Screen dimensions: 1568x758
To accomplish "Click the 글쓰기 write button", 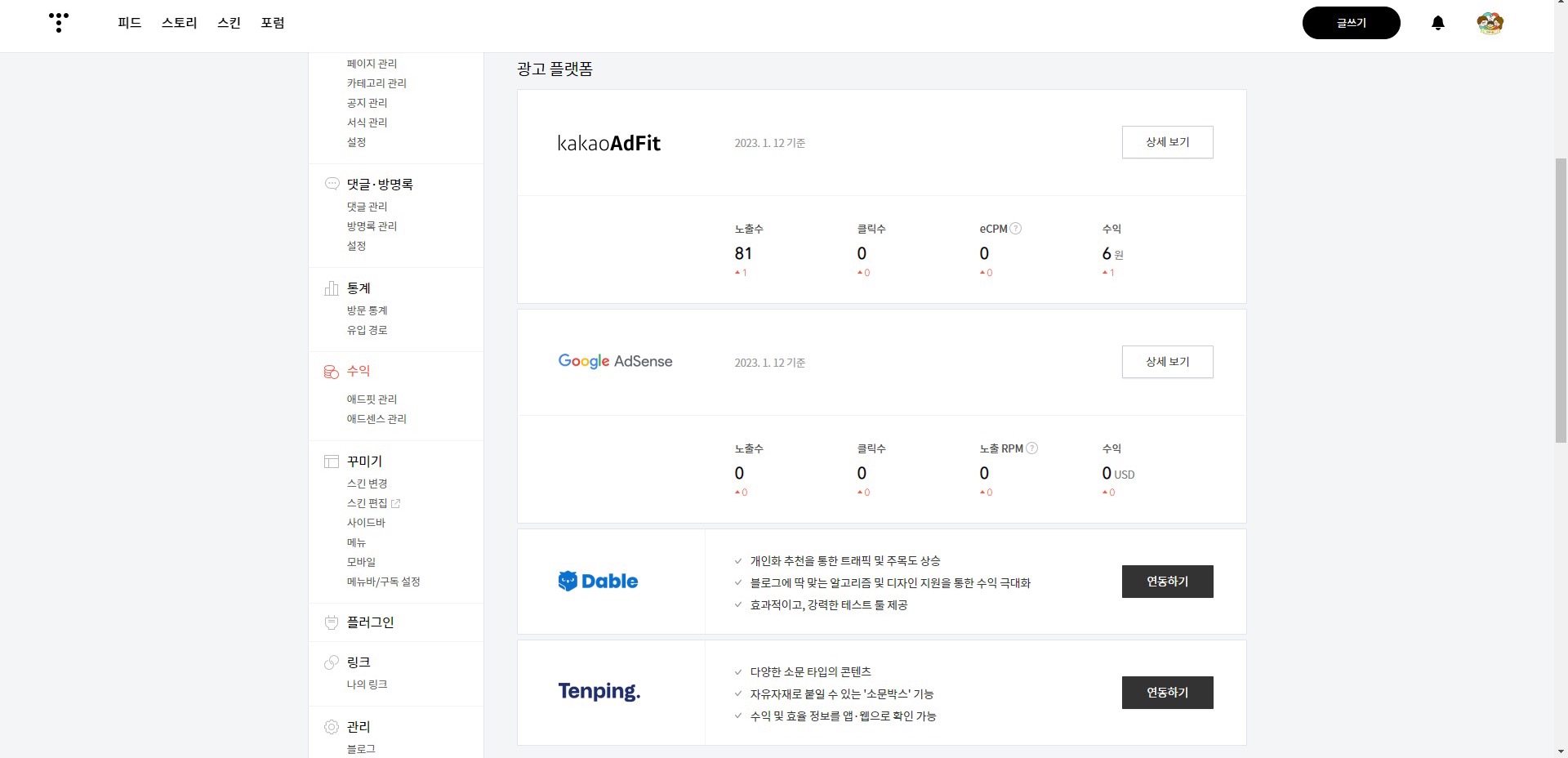I will tap(1351, 23).
